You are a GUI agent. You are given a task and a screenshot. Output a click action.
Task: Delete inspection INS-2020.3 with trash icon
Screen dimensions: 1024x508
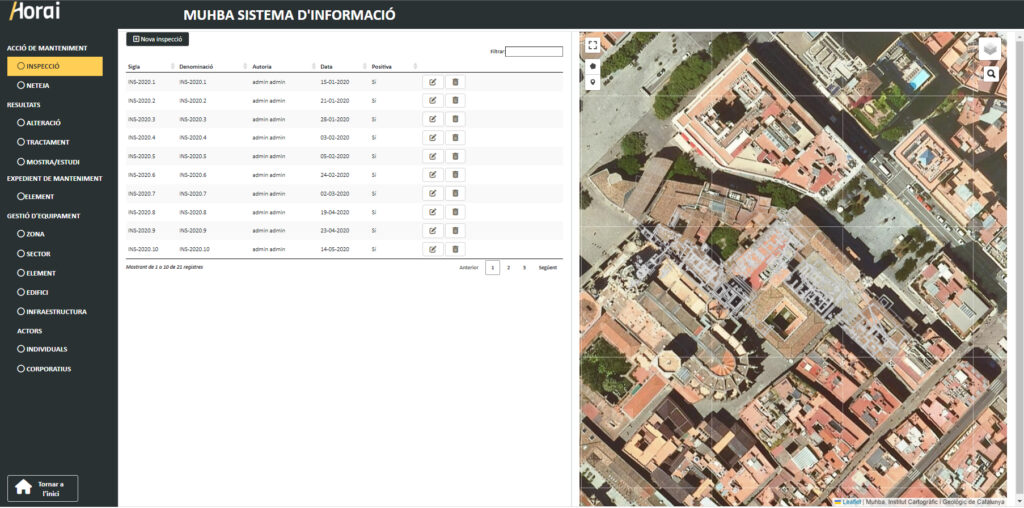[x=455, y=119]
